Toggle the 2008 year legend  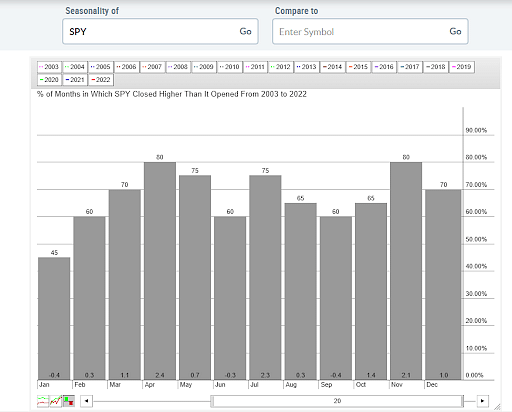coord(178,67)
